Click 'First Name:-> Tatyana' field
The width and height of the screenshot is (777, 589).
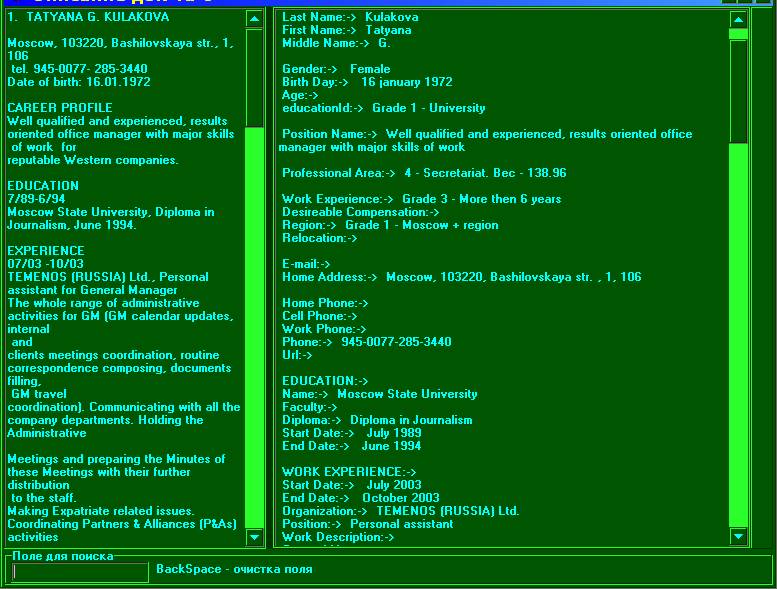347,30
